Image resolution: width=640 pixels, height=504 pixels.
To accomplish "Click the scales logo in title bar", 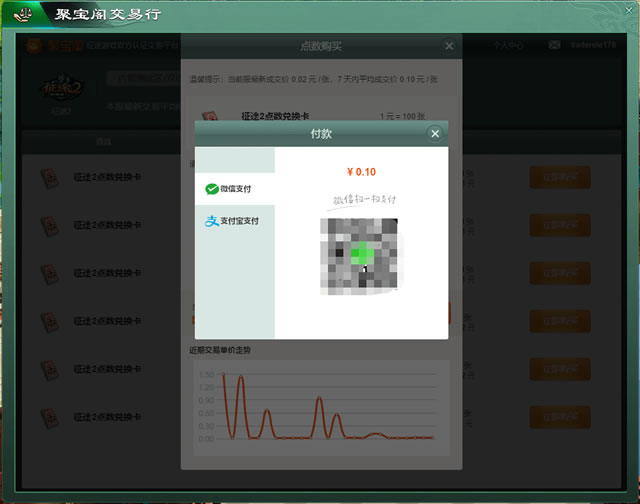I will pyautogui.click(x=23, y=14).
